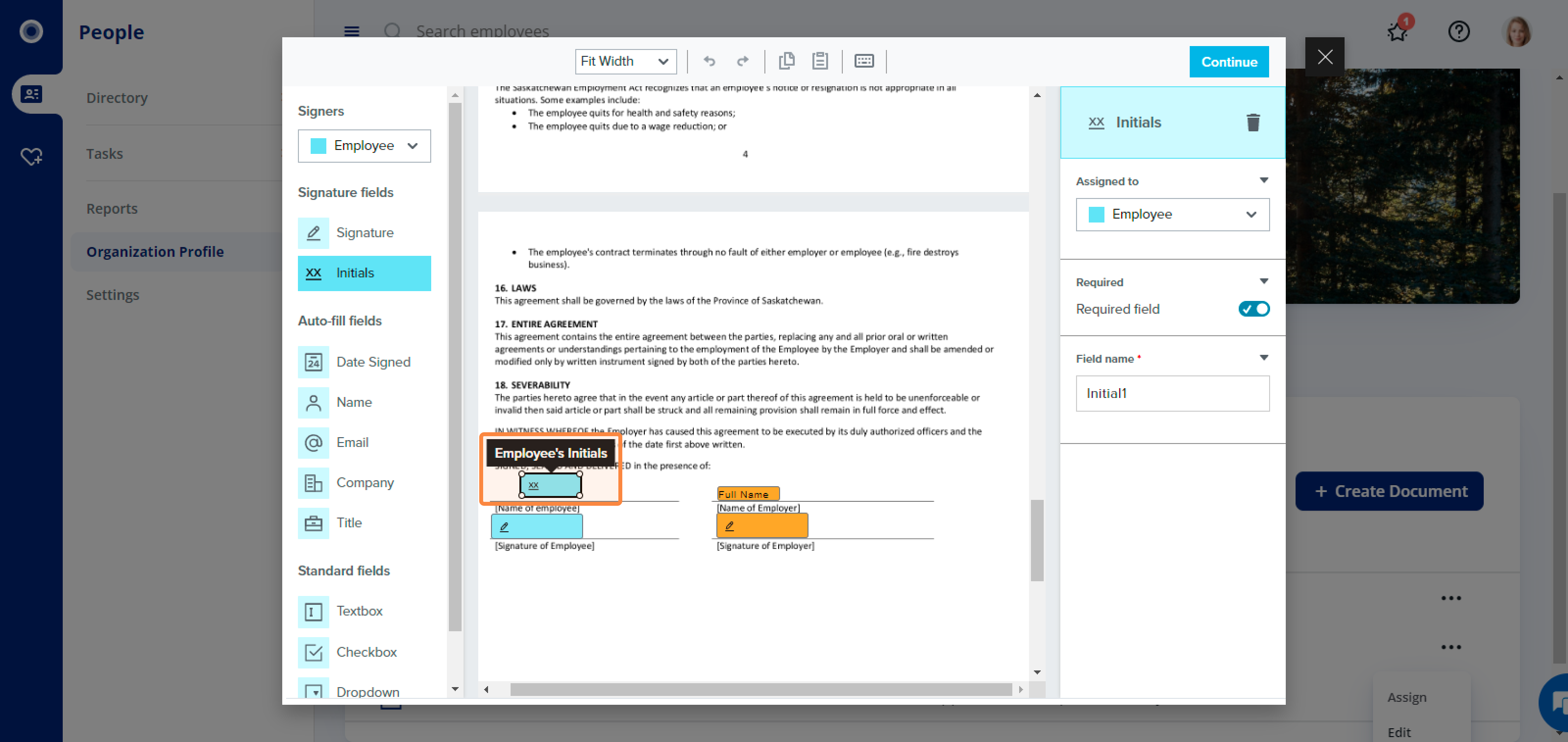Image resolution: width=1568 pixels, height=742 pixels.
Task: Click the Search employees field
Action: click(x=482, y=31)
